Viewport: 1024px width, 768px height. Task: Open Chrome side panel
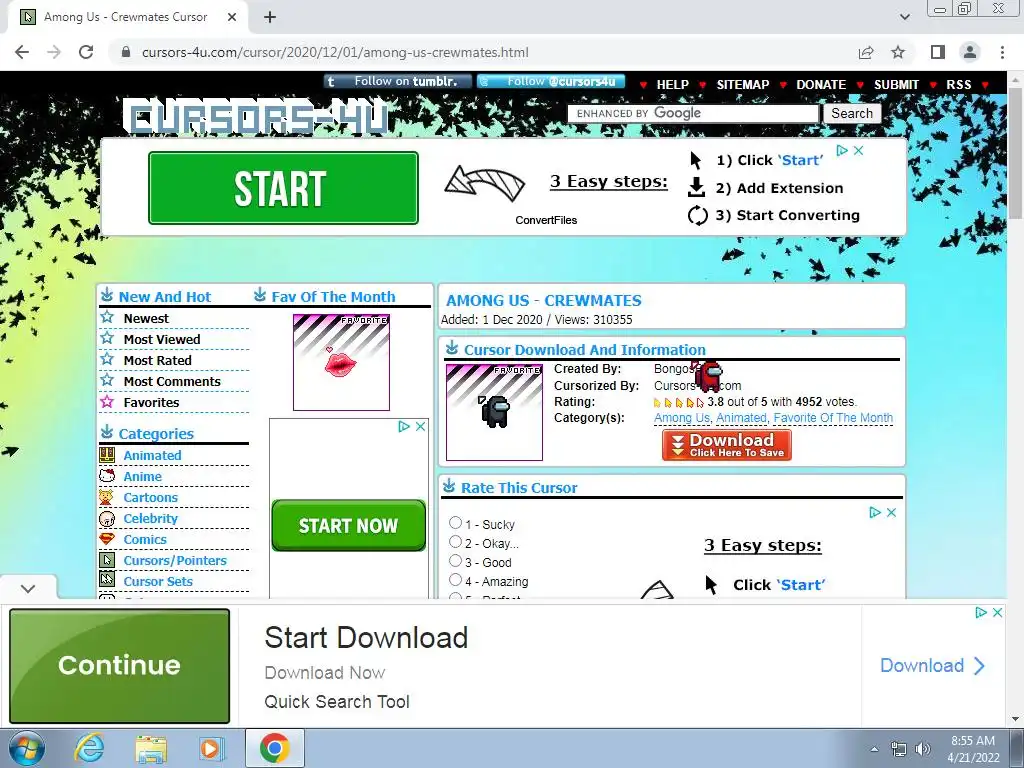938,52
